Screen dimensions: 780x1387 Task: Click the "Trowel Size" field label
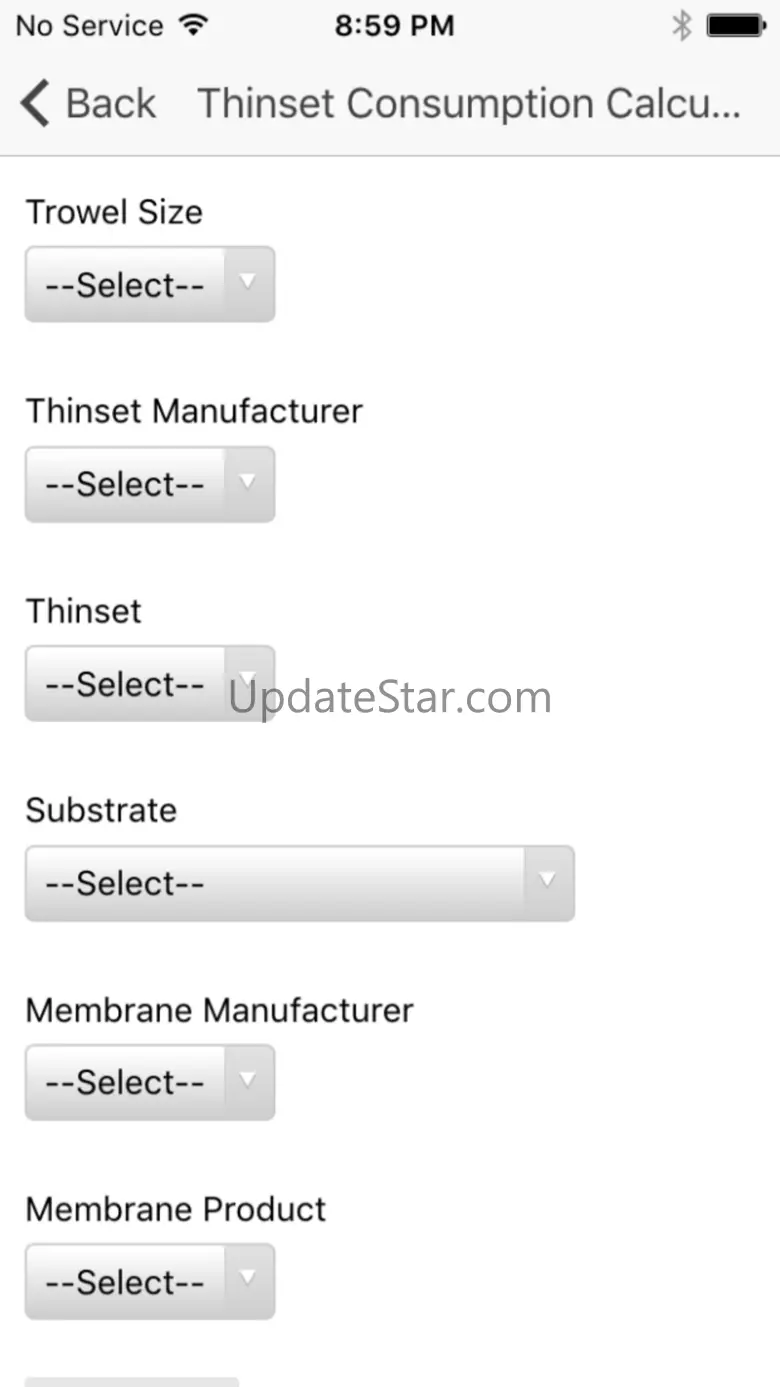coord(114,212)
